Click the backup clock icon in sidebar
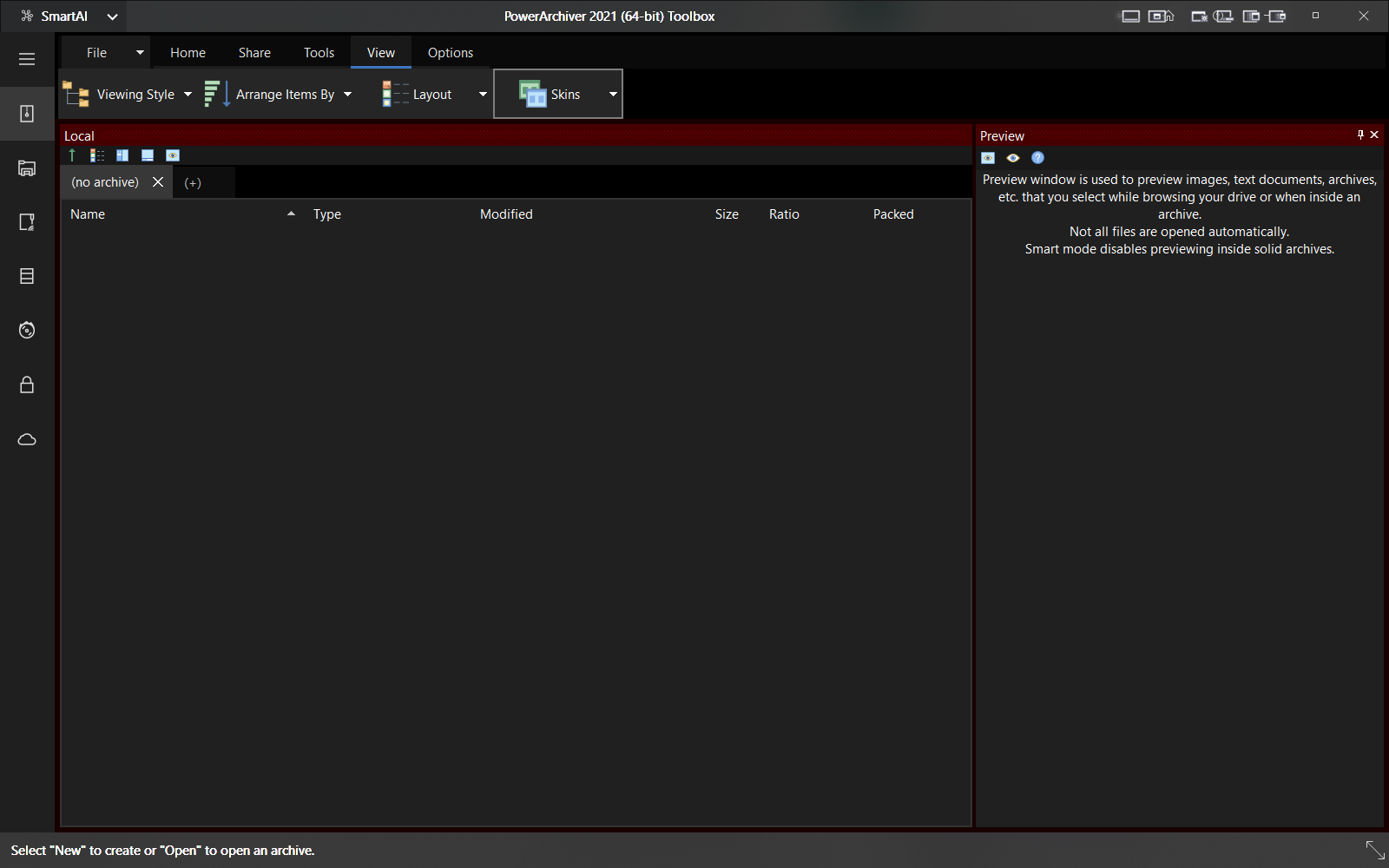 coord(27,330)
